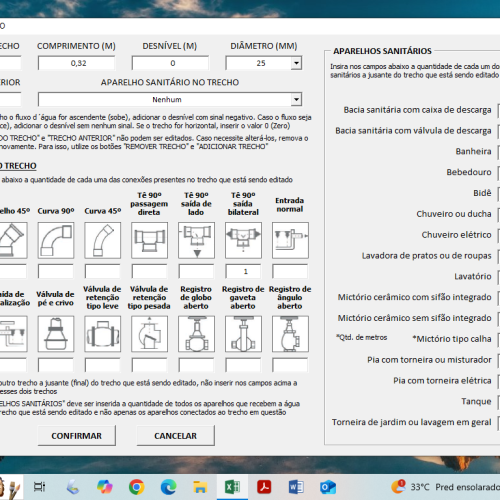Expand the Diâmetro (MM) dropdown arrow
Image resolution: width=500 pixels, height=500 pixels.
coord(296,63)
